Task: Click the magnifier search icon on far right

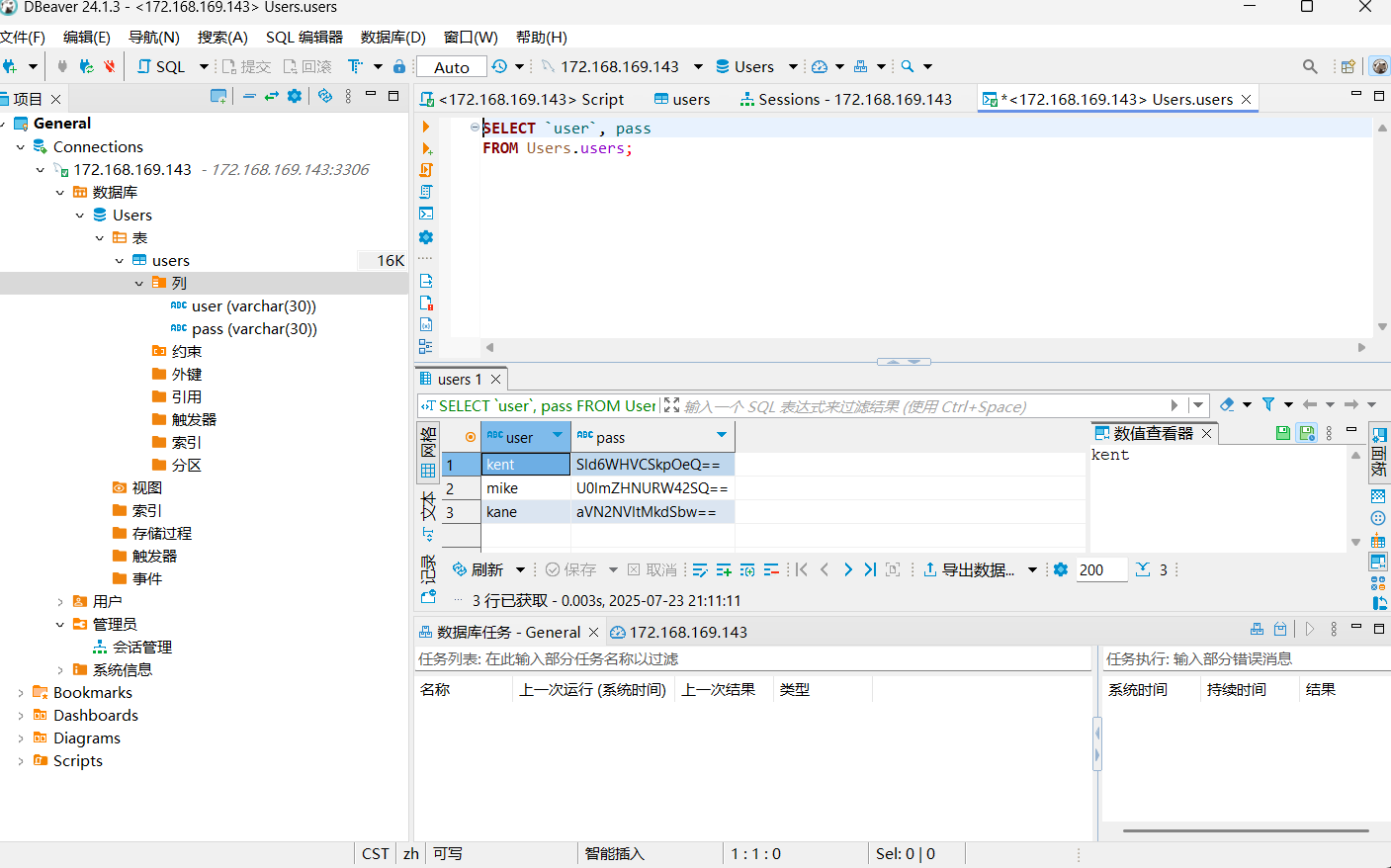Action: coord(1310,66)
